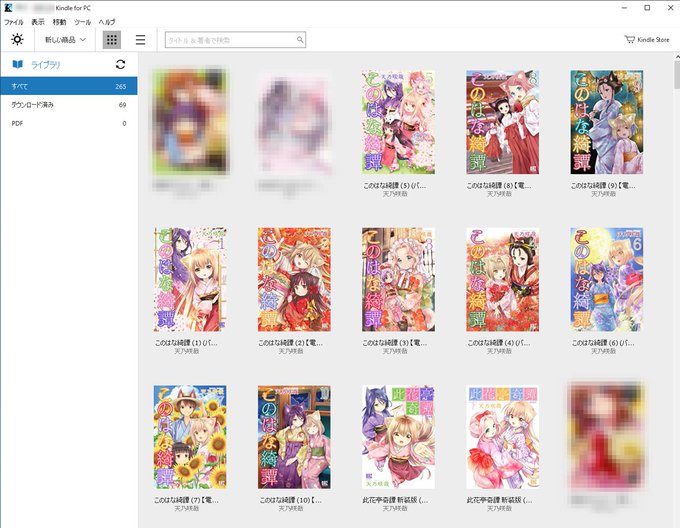The image size is (680, 528).
Task: Switch to grid view
Action: tap(112, 40)
